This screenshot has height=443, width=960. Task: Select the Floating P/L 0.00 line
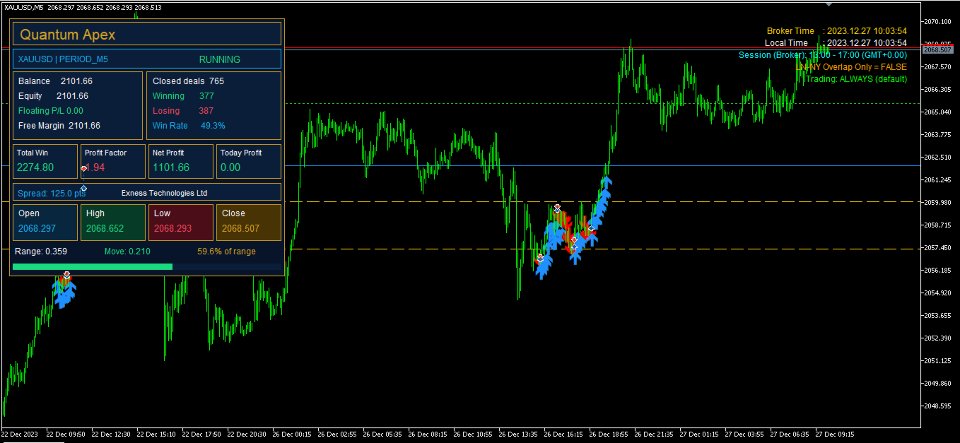tap(50, 111)
